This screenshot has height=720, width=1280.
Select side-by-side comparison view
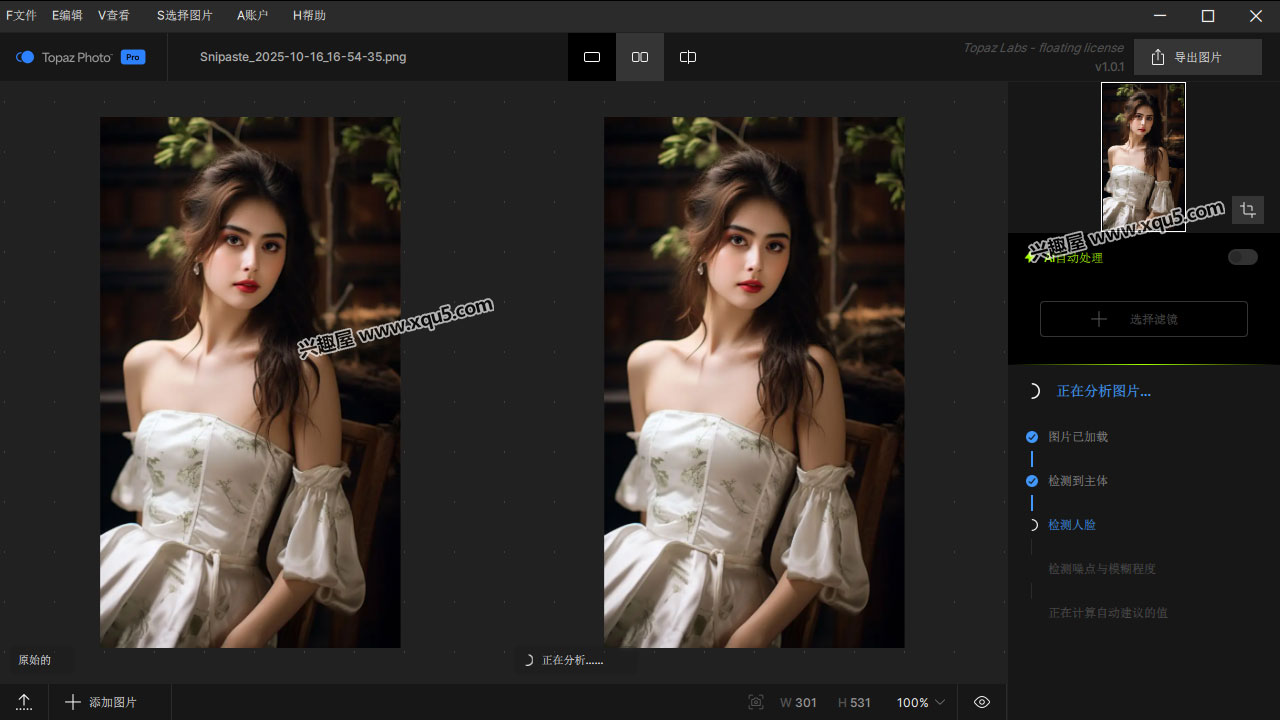tap(640, 57)
